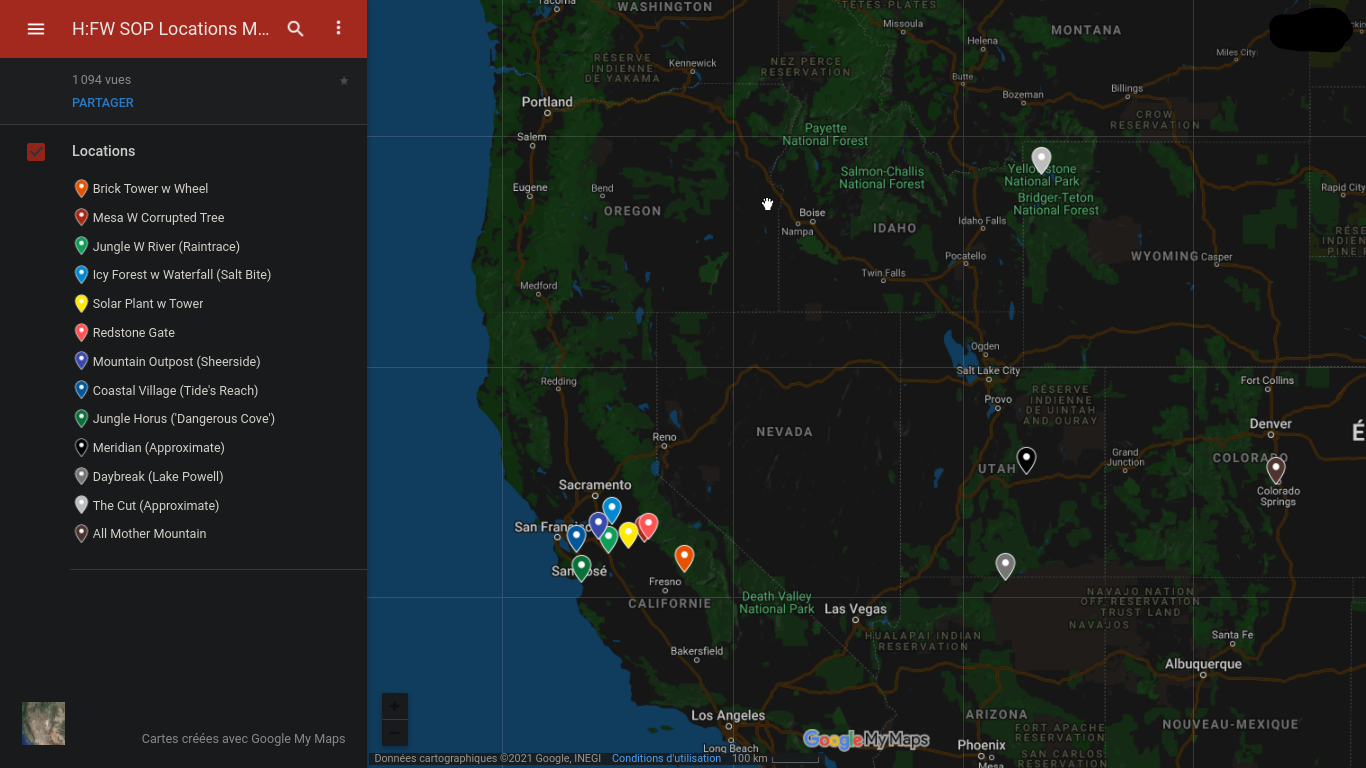Click the brown pin near Colorado Springs
Viewport: 1366px width, 768px height.
[1275, 469]
